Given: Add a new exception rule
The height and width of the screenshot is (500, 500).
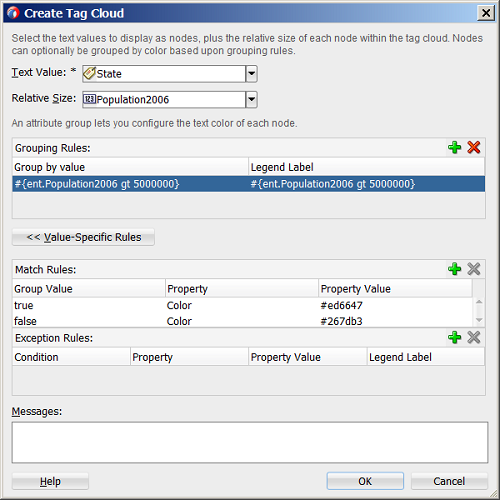Looking at the screenshot, I should tap(454, 337).
